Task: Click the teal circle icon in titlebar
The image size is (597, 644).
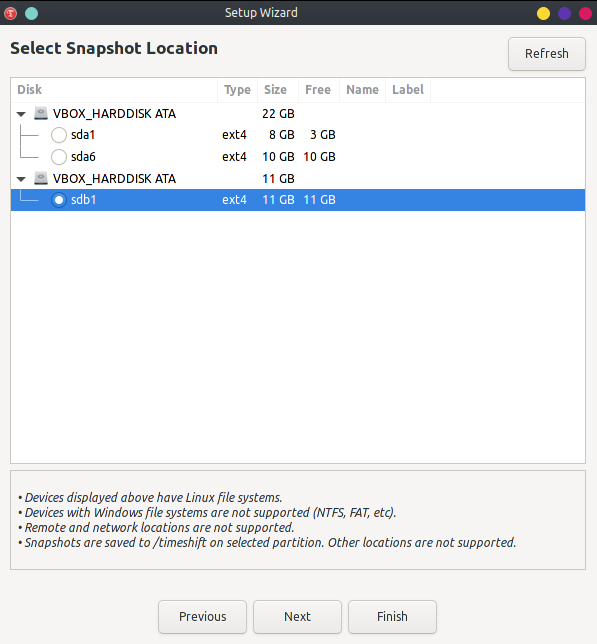Action: tap(32, 13)
